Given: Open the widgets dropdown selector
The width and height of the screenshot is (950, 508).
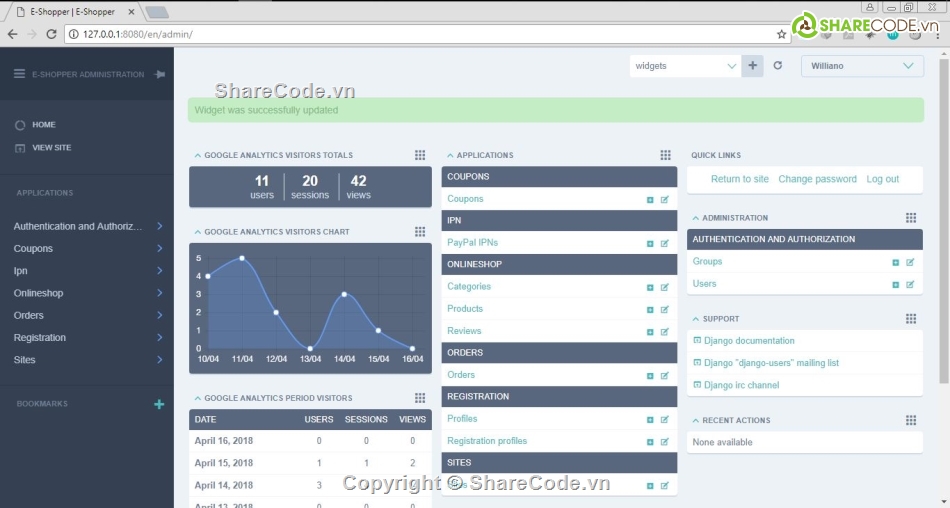Looking at the screenshot, I should [x=685, y=65].
